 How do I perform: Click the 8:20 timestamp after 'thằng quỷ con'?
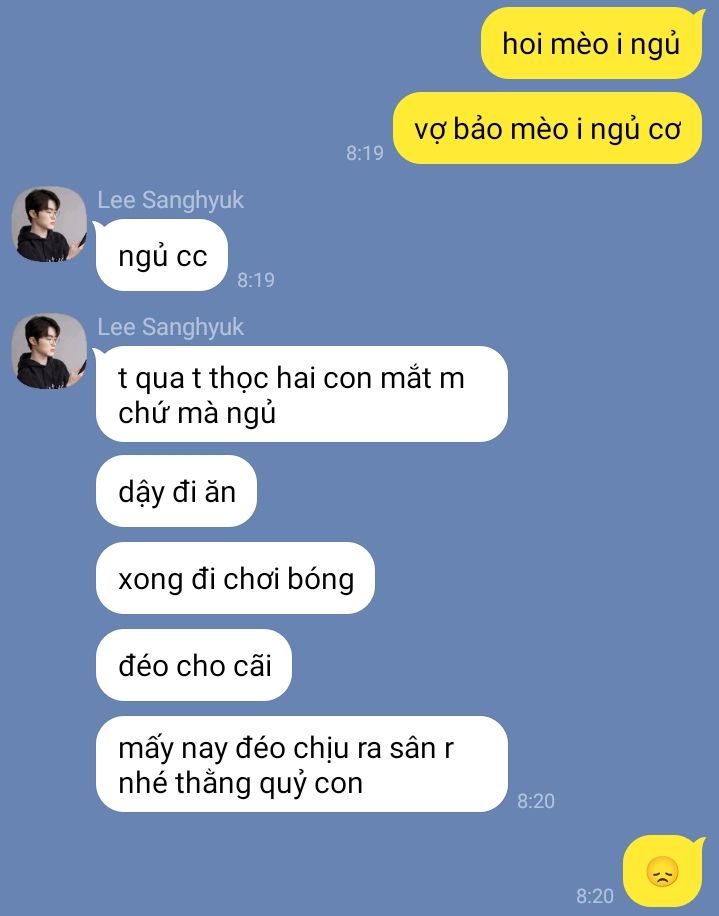pyautogui.click(x=536, y=801)
